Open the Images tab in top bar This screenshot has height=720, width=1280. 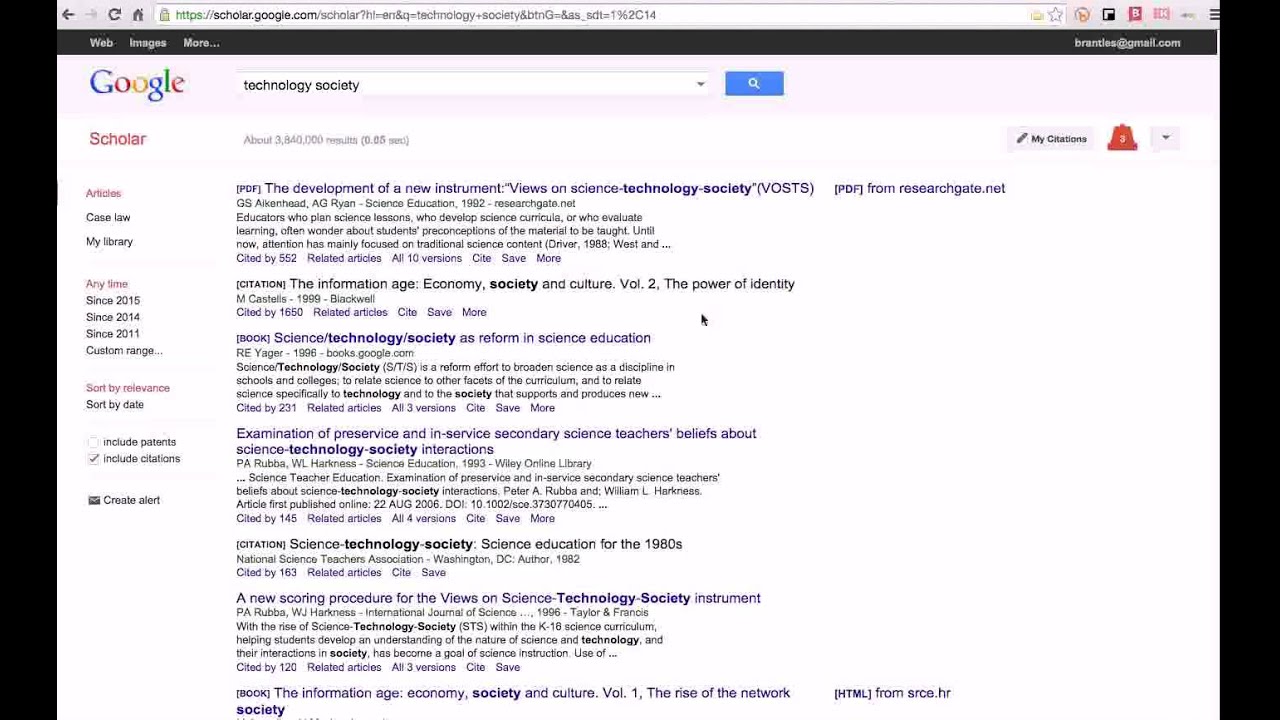pyautogui.click(x=147, y=43)
